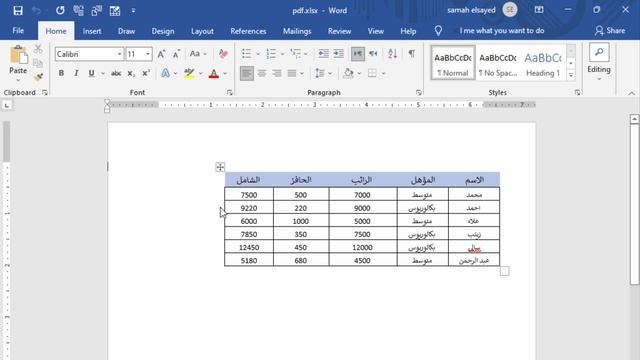Viewport: 640px width, 360px height.
Task: Save the document with the floppy icon
Action: (x=18, y=10)
